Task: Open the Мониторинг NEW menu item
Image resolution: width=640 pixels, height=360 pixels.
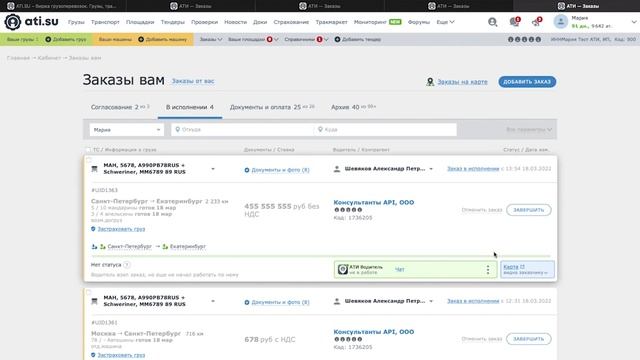Action: [378, 22]
